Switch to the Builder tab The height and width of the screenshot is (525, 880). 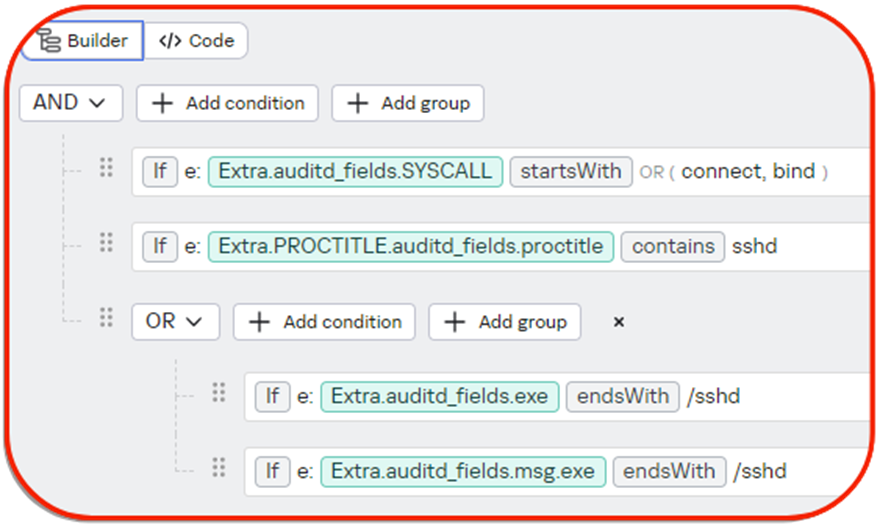[x=84, y=41]
